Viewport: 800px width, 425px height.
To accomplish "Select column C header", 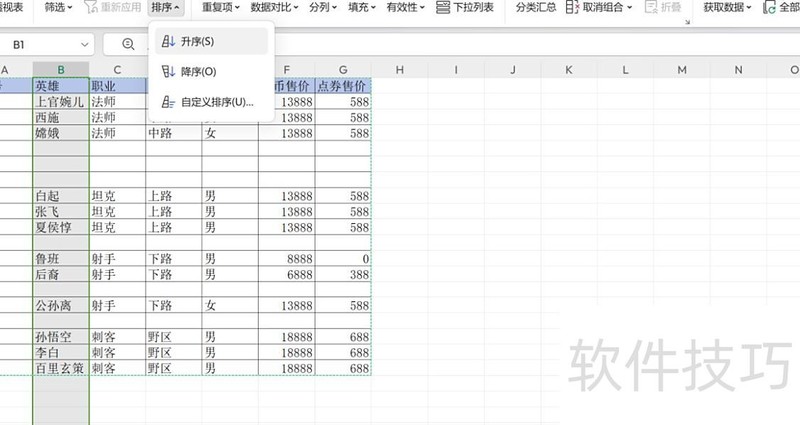I will coord(117,70).
